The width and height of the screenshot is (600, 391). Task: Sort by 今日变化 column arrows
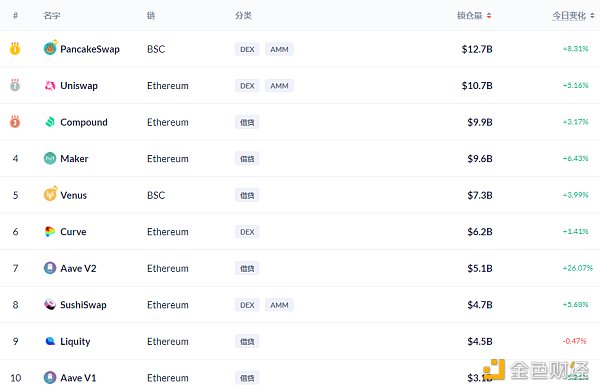pos(592,16)
